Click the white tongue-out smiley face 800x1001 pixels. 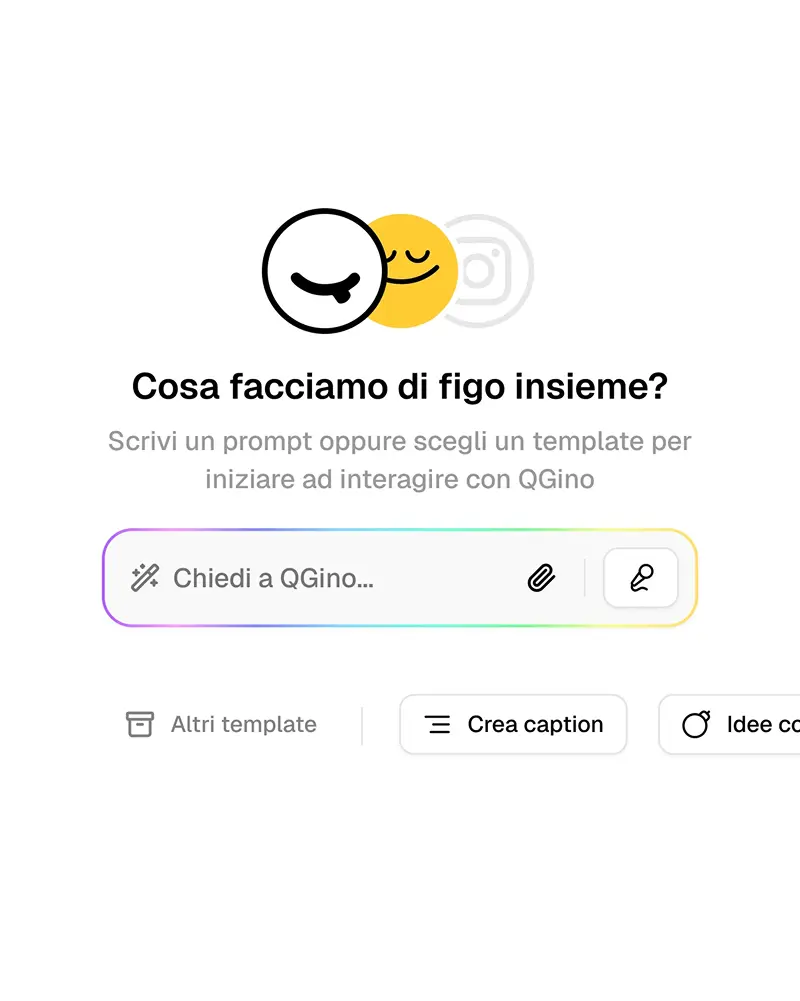point(322,271)
